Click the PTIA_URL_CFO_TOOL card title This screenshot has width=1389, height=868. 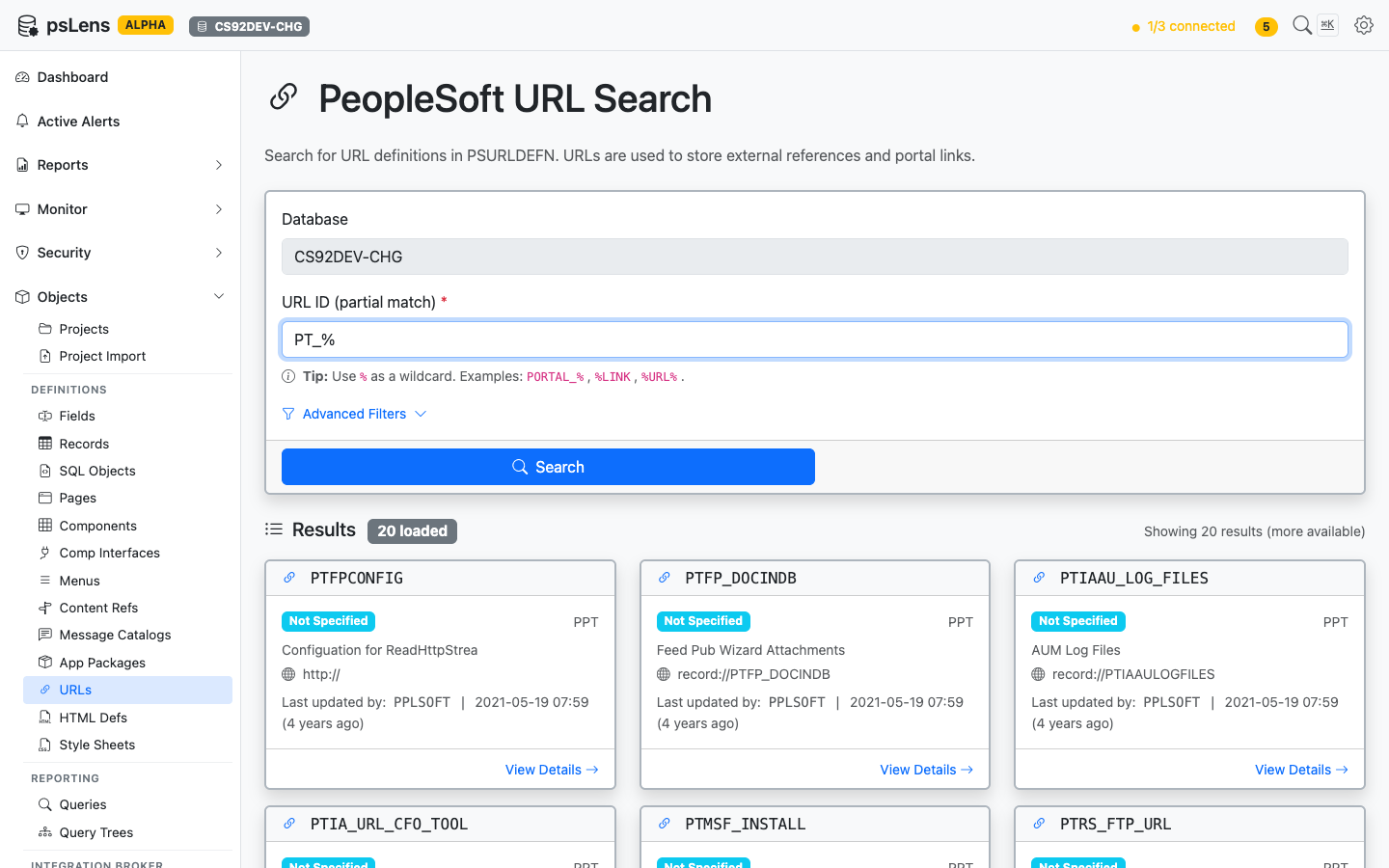389,825
